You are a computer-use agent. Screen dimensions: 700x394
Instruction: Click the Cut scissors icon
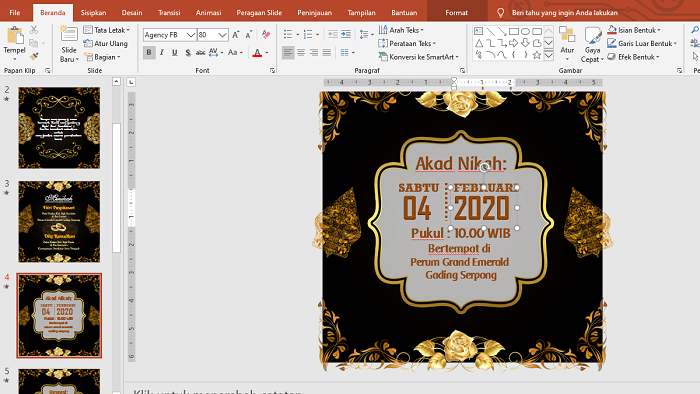coord(34,30)
